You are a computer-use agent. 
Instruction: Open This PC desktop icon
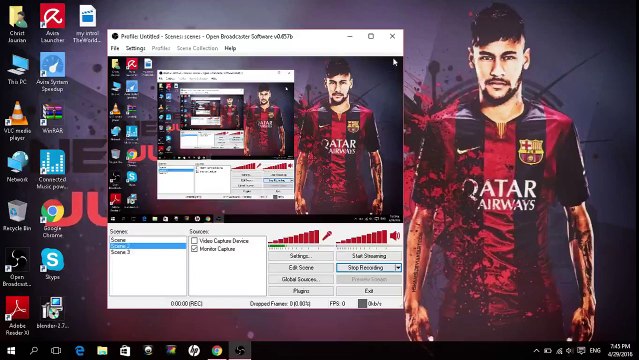[x=17, y=70]
